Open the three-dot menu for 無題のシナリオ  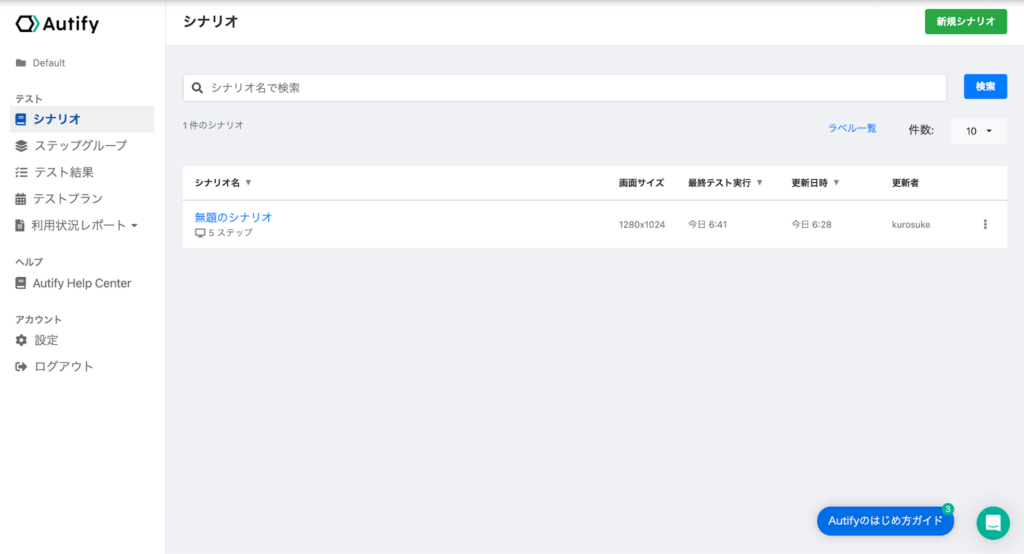[985, 224]
